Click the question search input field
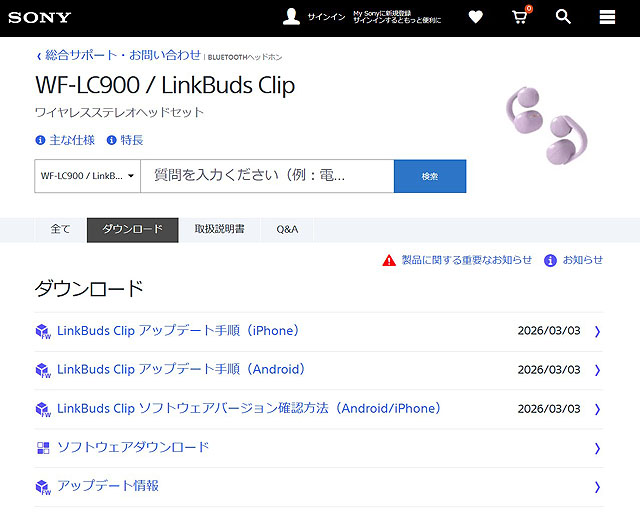Viewport: 640px width, 520px height. tap(266, 176)
